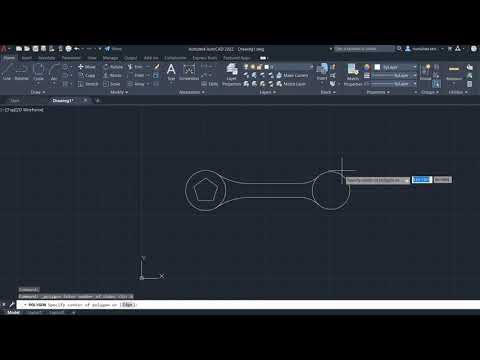The image size is (480, 360).
Task: Switch to the Start file tab
Action: coord(15,100)
